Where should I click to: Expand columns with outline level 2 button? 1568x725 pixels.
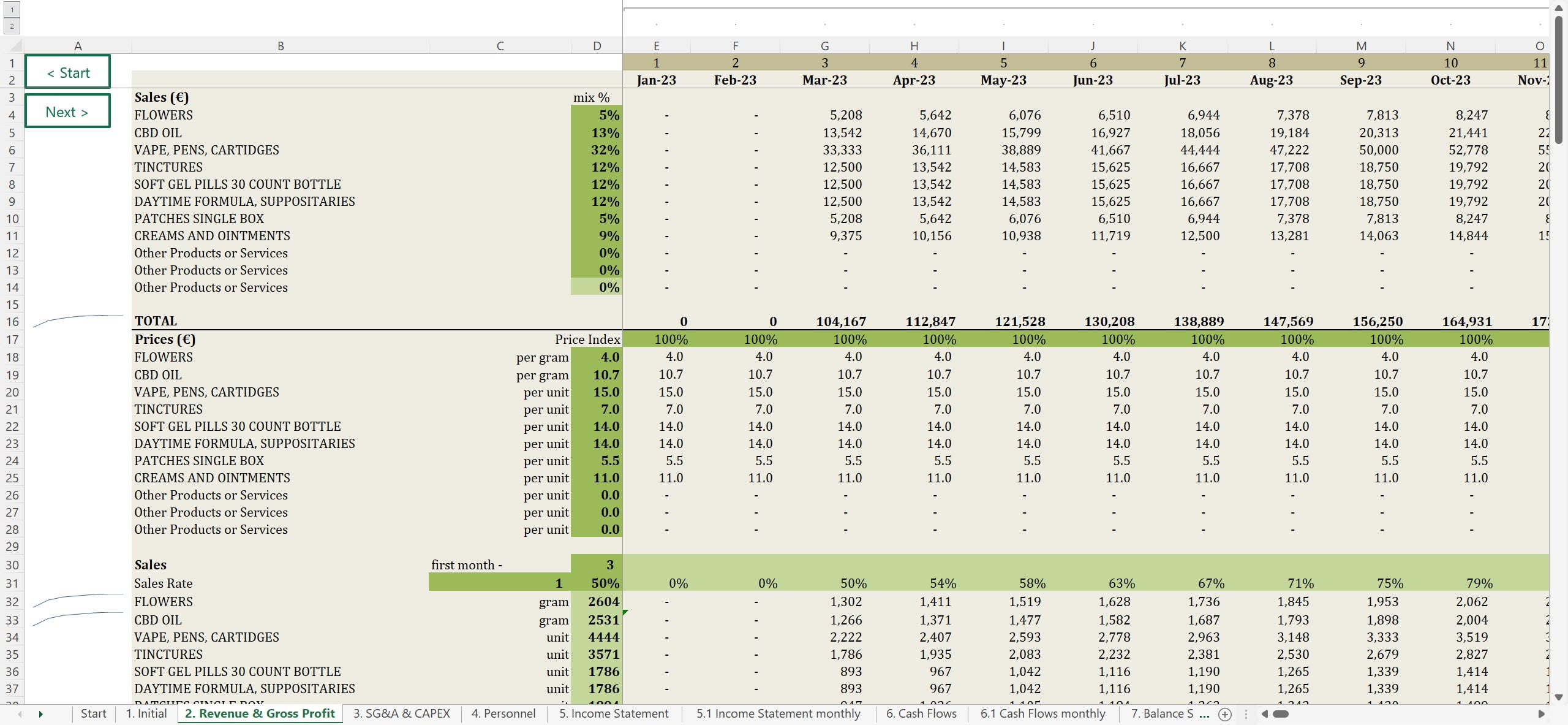click(x=12, y=26)
